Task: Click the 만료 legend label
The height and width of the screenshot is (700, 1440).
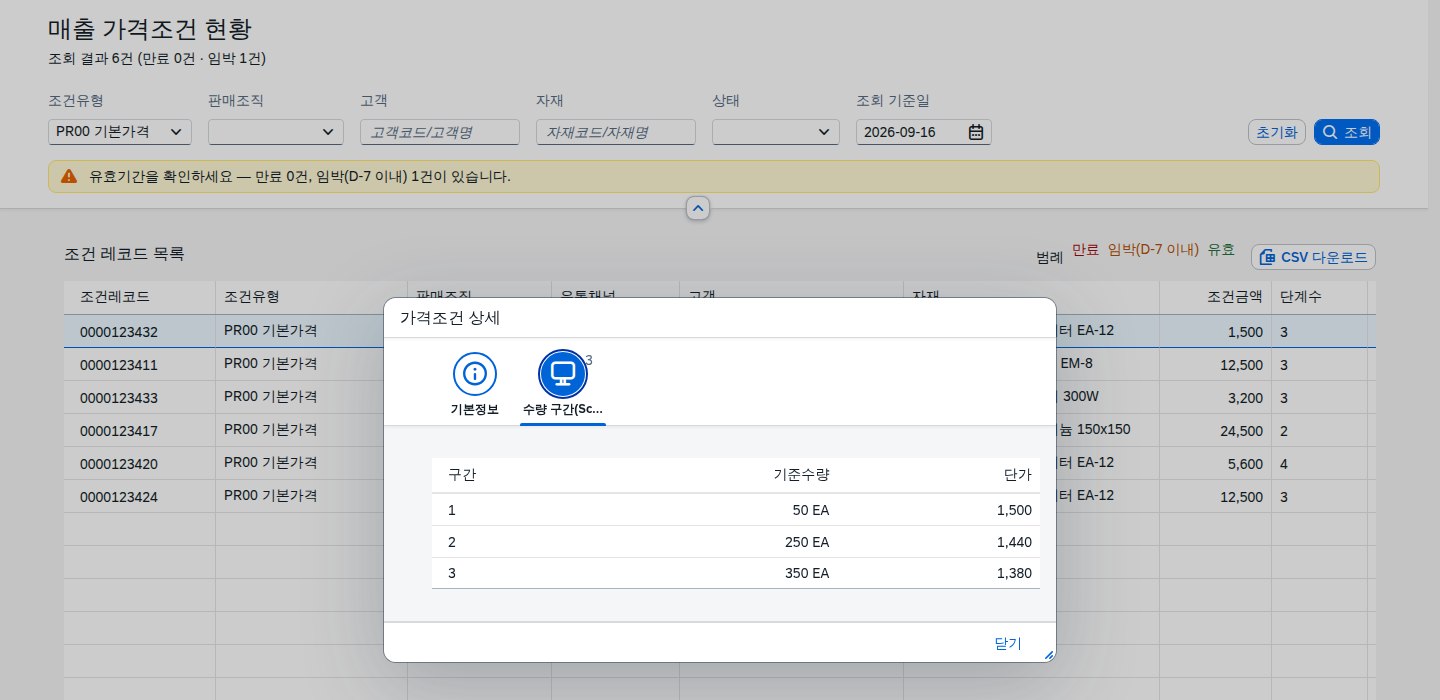Action: [1085, 250]
